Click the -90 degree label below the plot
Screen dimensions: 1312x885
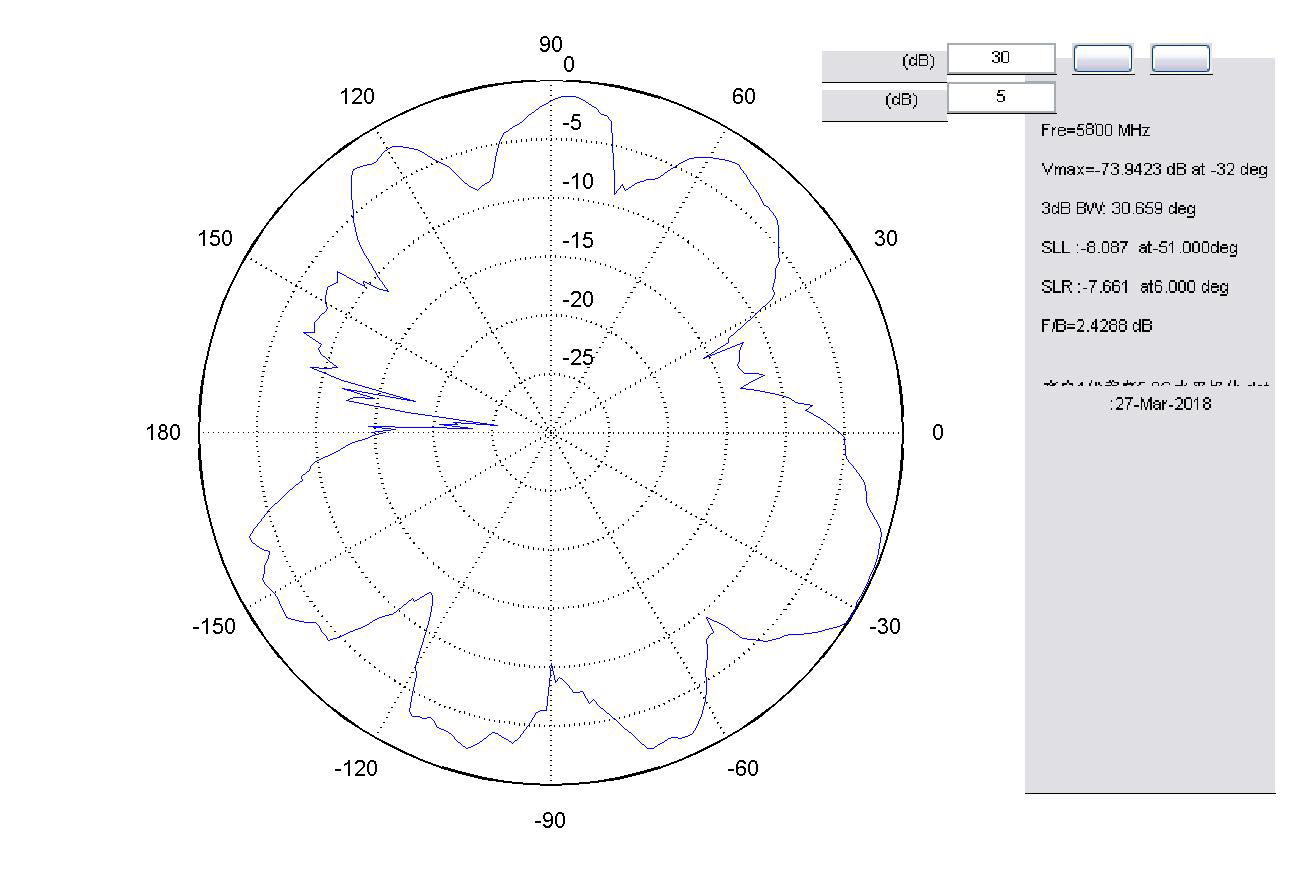(x=550, y=821)
